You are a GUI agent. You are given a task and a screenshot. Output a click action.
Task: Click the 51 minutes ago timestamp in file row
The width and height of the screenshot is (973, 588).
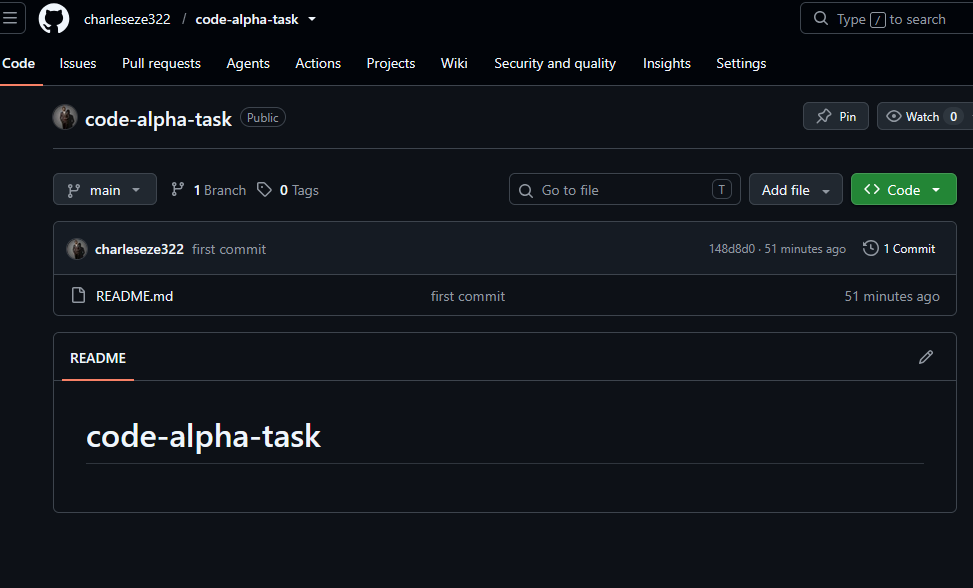coord(892,296)
